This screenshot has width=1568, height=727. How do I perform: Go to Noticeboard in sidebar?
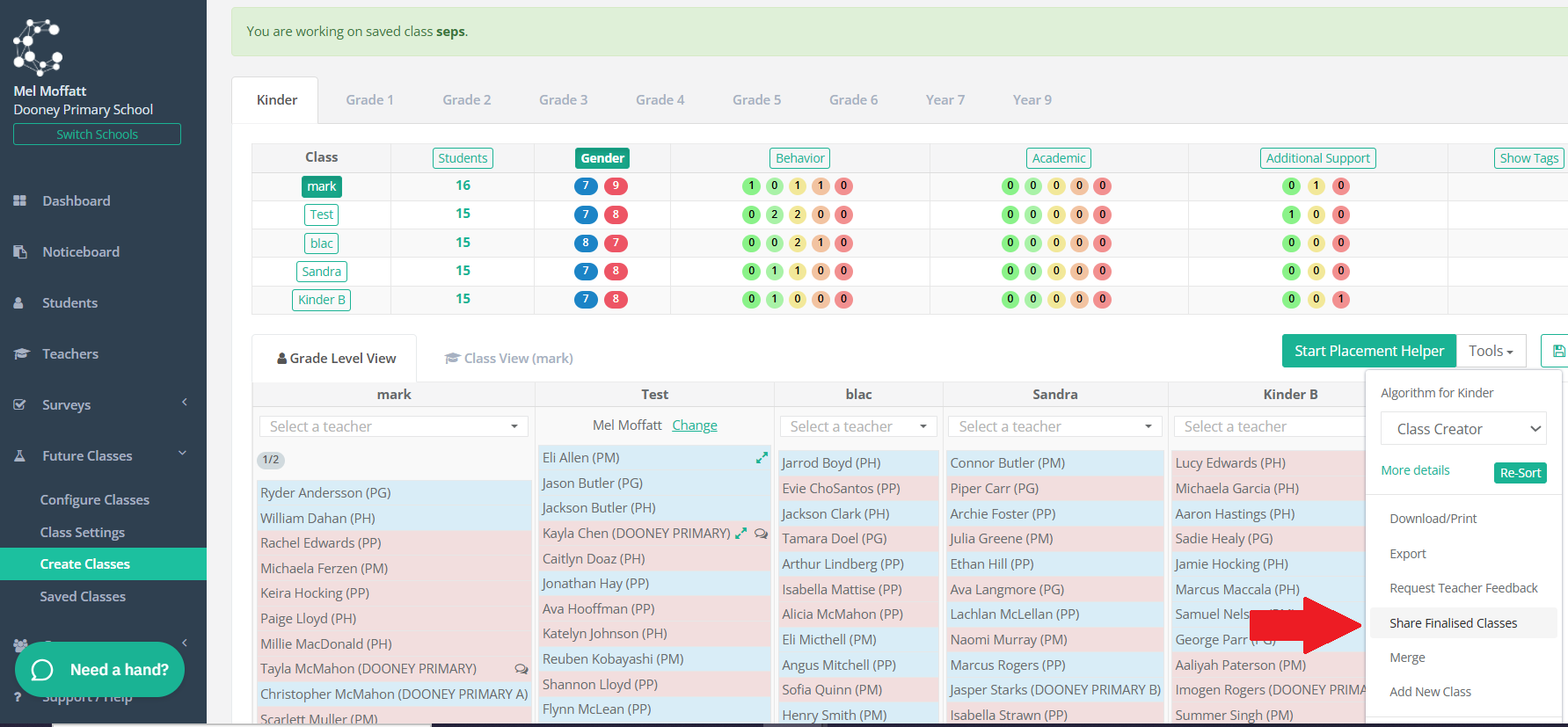(81, 251)
